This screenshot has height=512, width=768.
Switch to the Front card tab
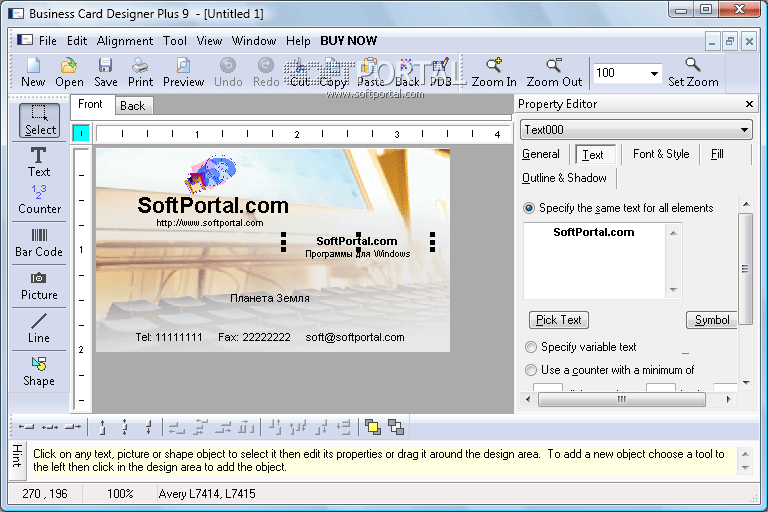90,104
